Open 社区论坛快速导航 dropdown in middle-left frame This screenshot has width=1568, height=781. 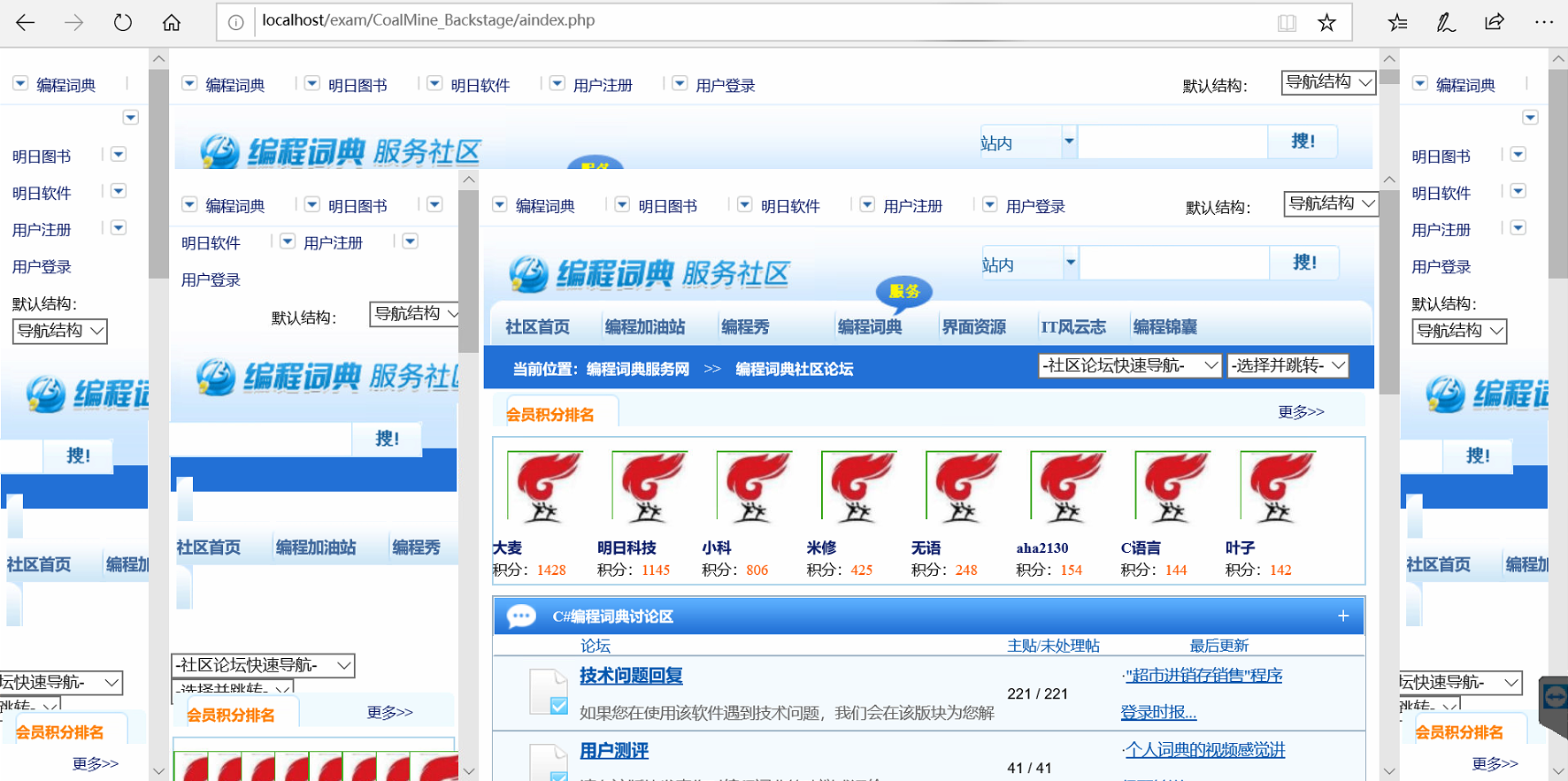click(x=263, y=665)
